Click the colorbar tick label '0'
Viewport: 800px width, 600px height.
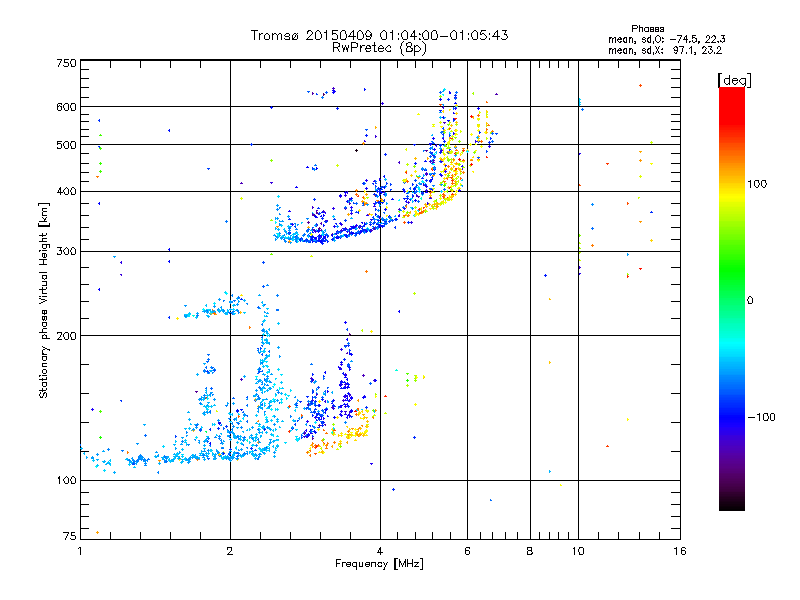pos(750,300)
